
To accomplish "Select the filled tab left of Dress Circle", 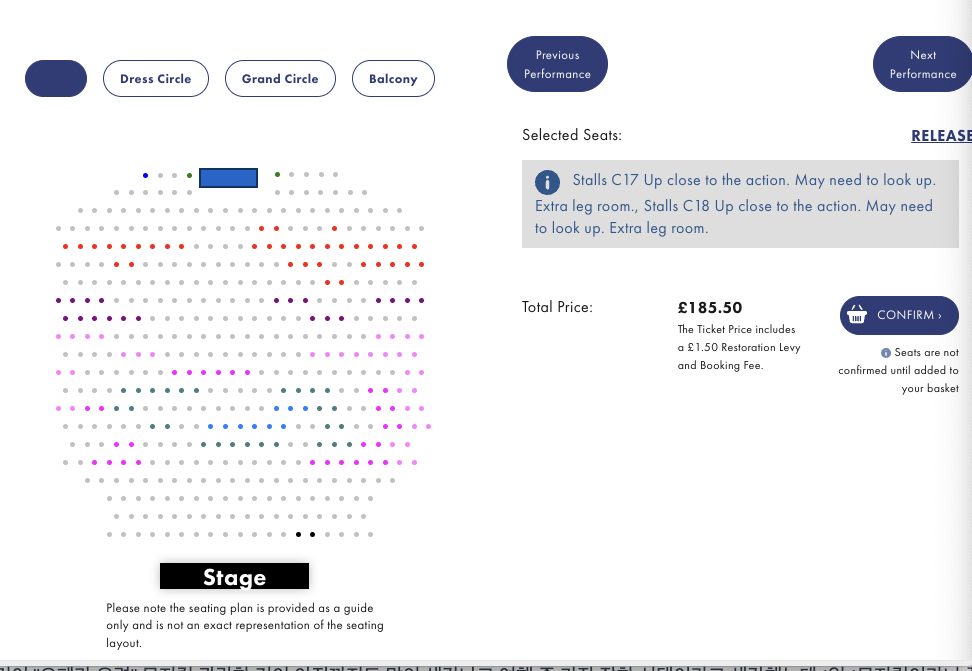I will [56, 79].
